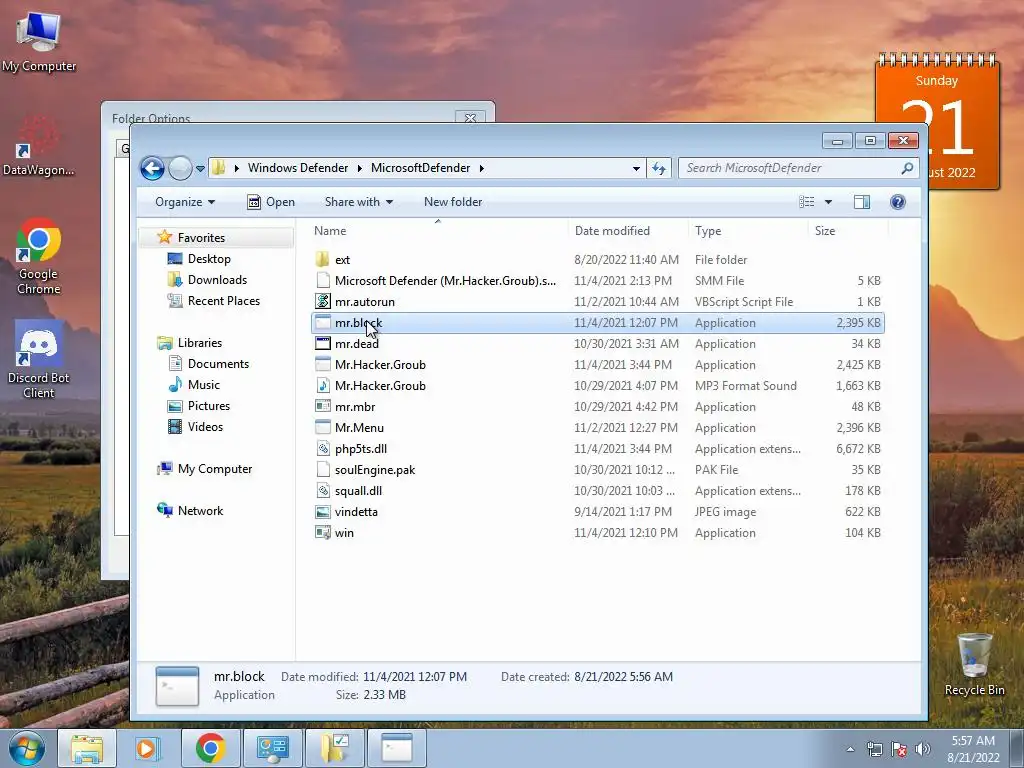Open Music library in navigation pane
This screenshot has width=1024, height=768.
point(204,385)
